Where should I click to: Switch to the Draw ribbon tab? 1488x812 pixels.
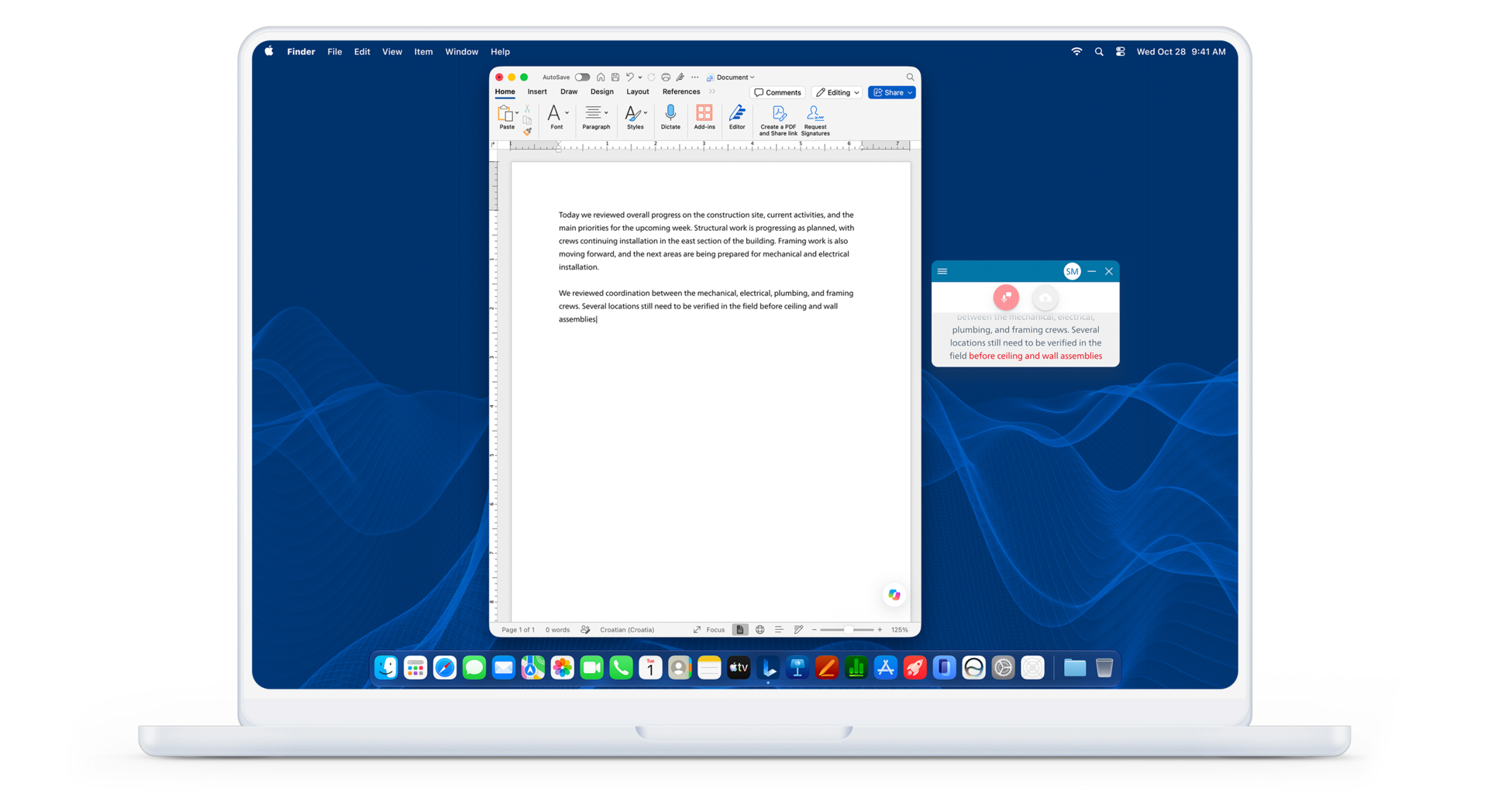(x=569, y=92)
